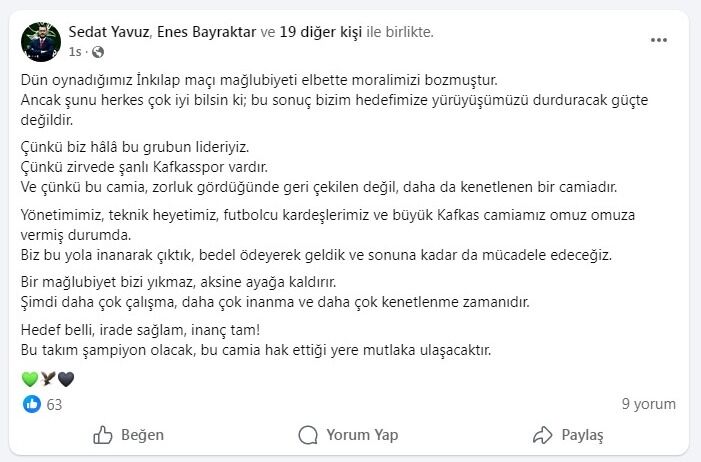Open the post via the 1s timestamp
701x462 pixels.
click(75, 50)
